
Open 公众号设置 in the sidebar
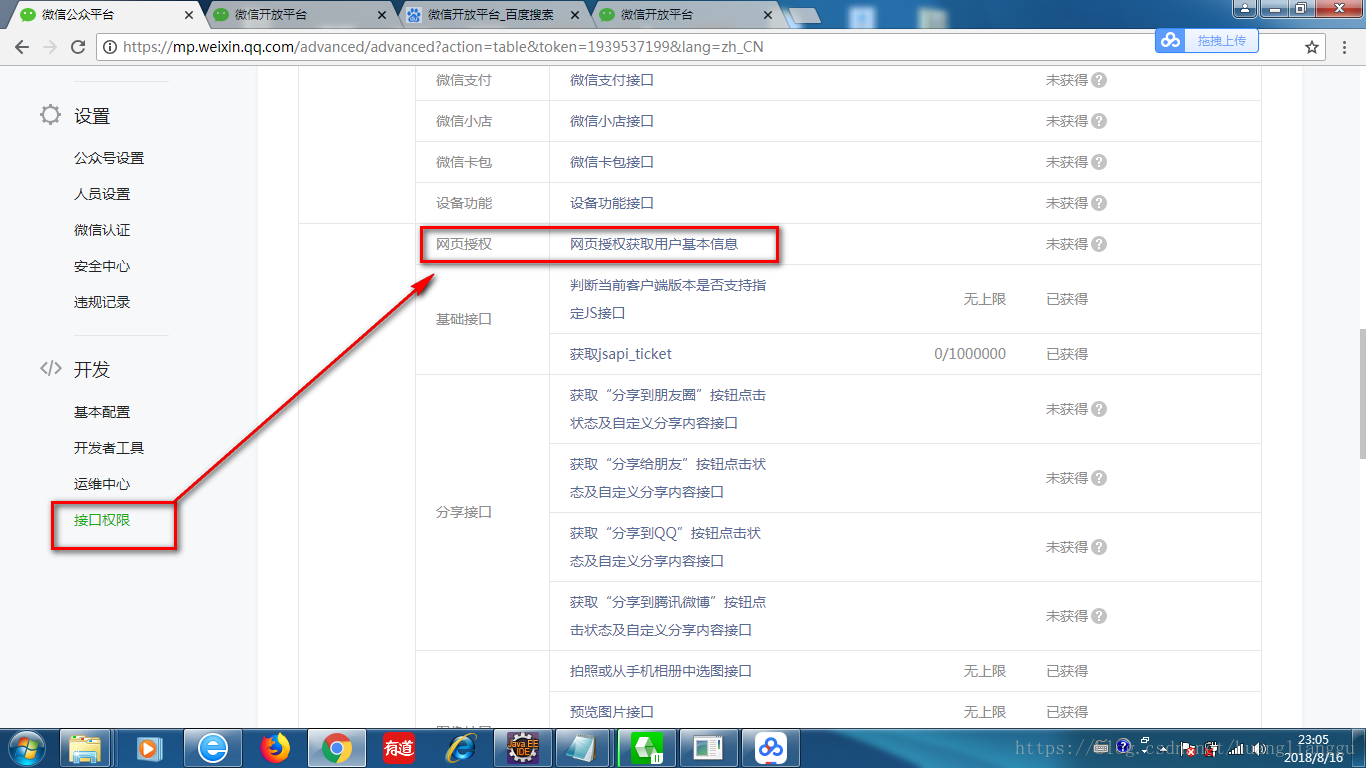click(109, 158)
